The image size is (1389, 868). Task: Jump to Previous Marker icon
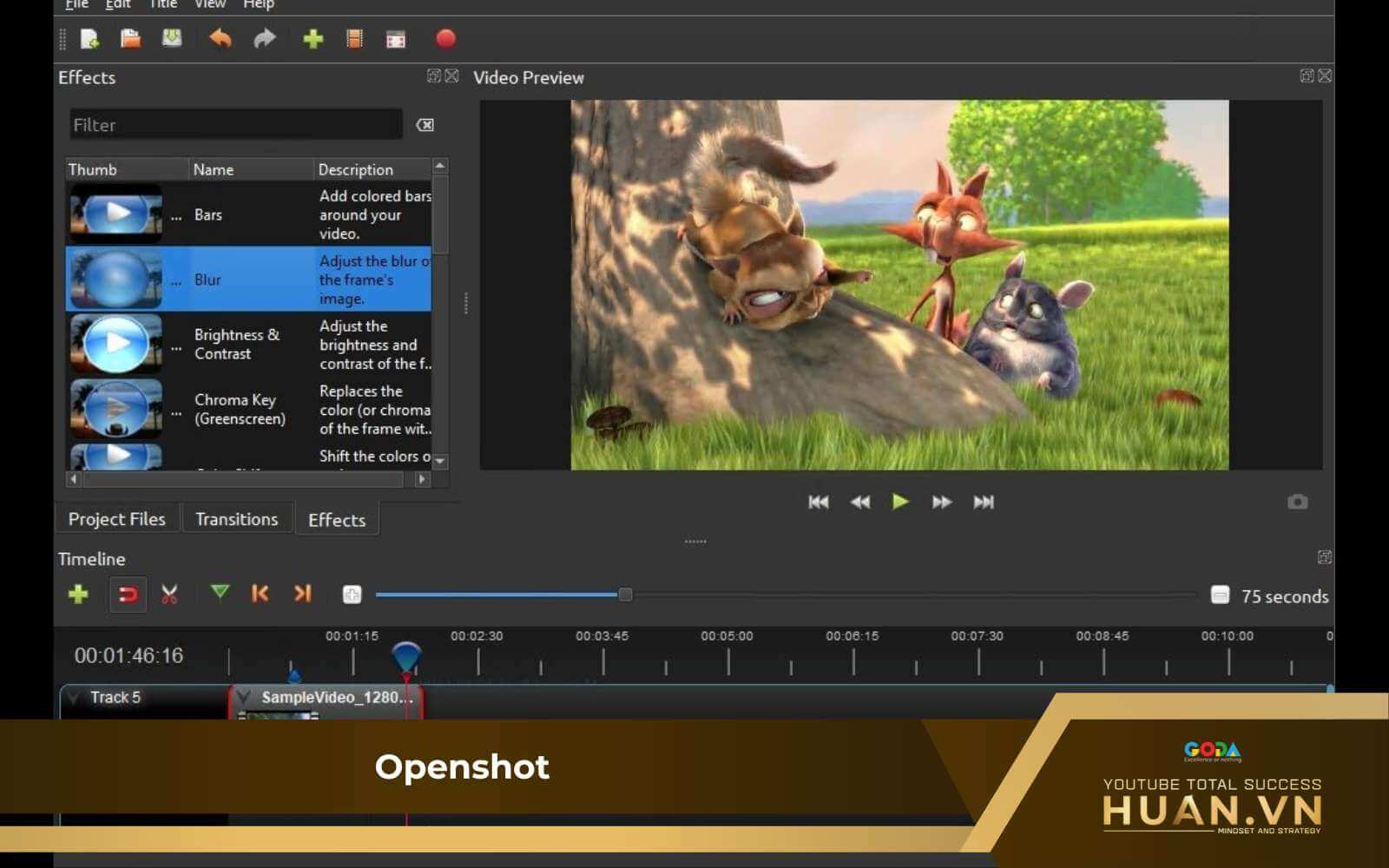point(260,594)
